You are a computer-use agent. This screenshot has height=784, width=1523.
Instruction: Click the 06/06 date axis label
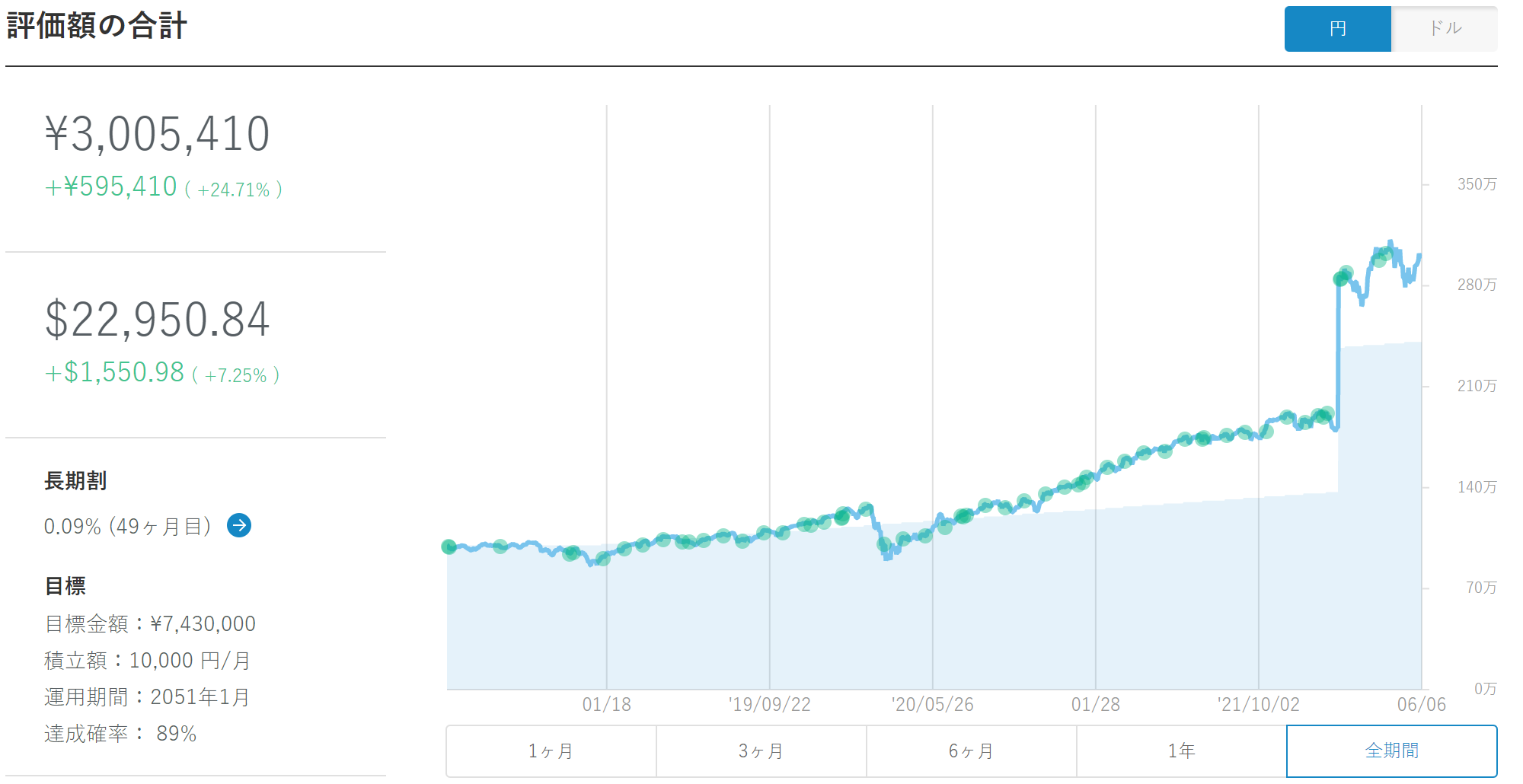tap(1421, 704)
